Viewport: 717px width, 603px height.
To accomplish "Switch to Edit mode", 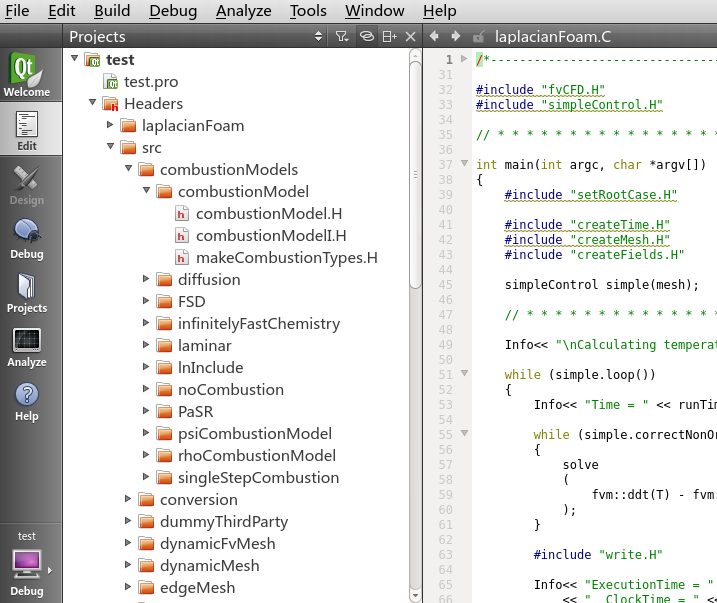I will (x=27, y=129).
